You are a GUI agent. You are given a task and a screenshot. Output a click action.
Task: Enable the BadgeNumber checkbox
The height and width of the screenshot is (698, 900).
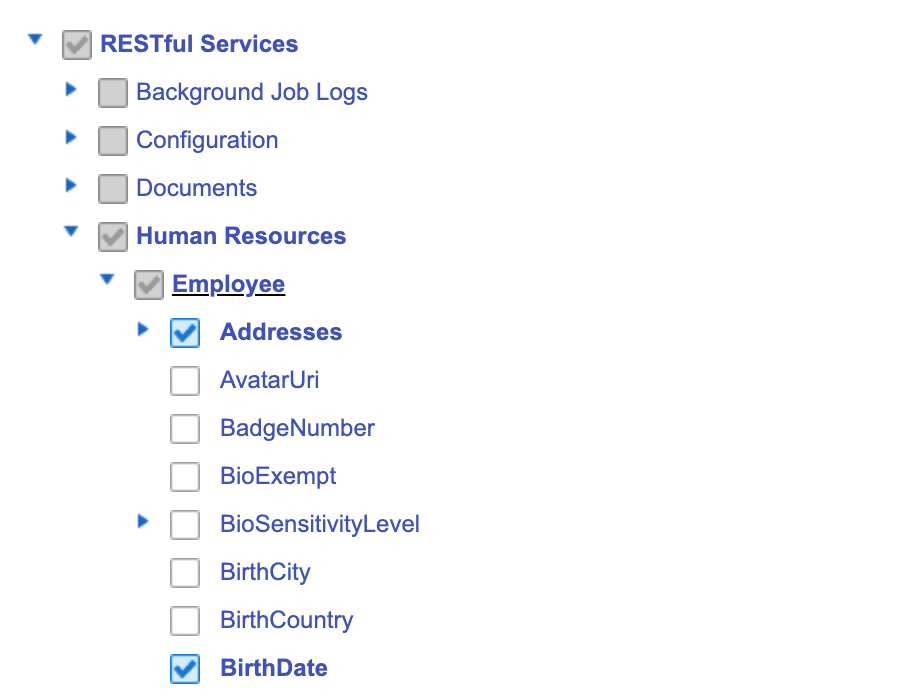point(185,429)
